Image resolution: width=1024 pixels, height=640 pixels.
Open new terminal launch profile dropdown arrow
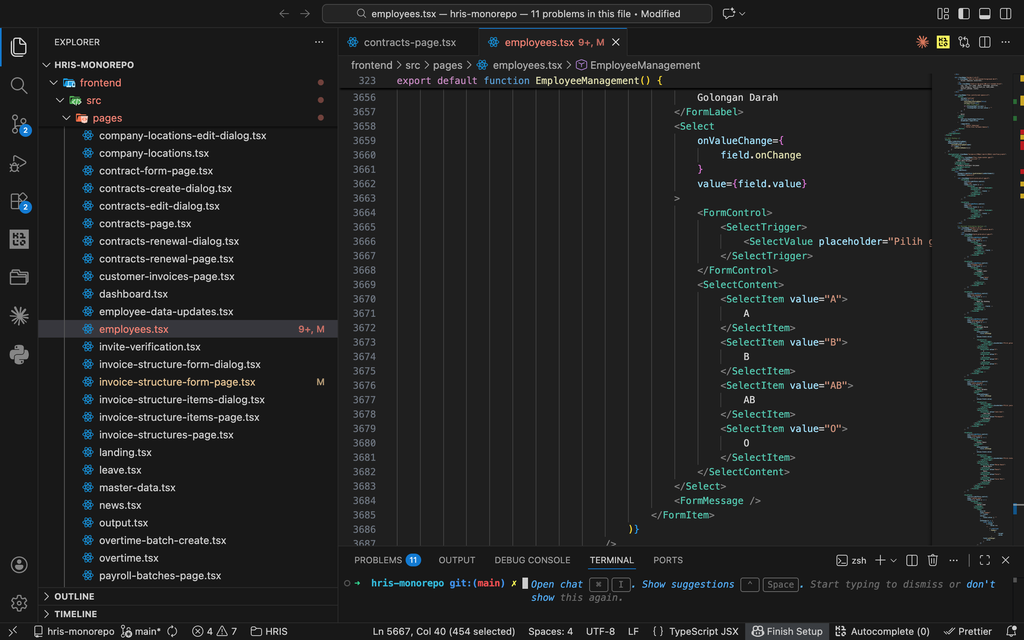pos(893,560)
